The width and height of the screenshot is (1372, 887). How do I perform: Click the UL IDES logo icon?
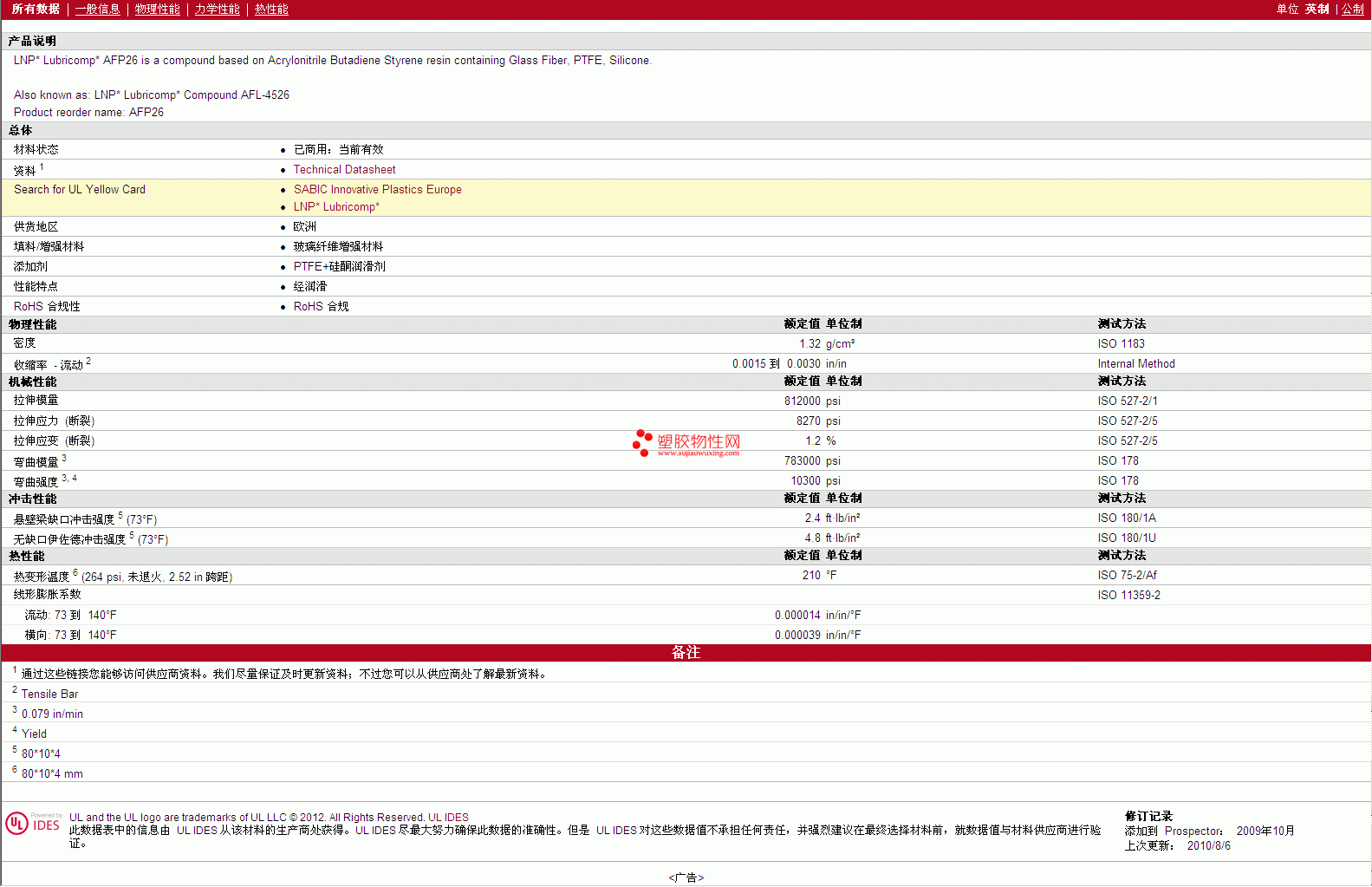33,824
